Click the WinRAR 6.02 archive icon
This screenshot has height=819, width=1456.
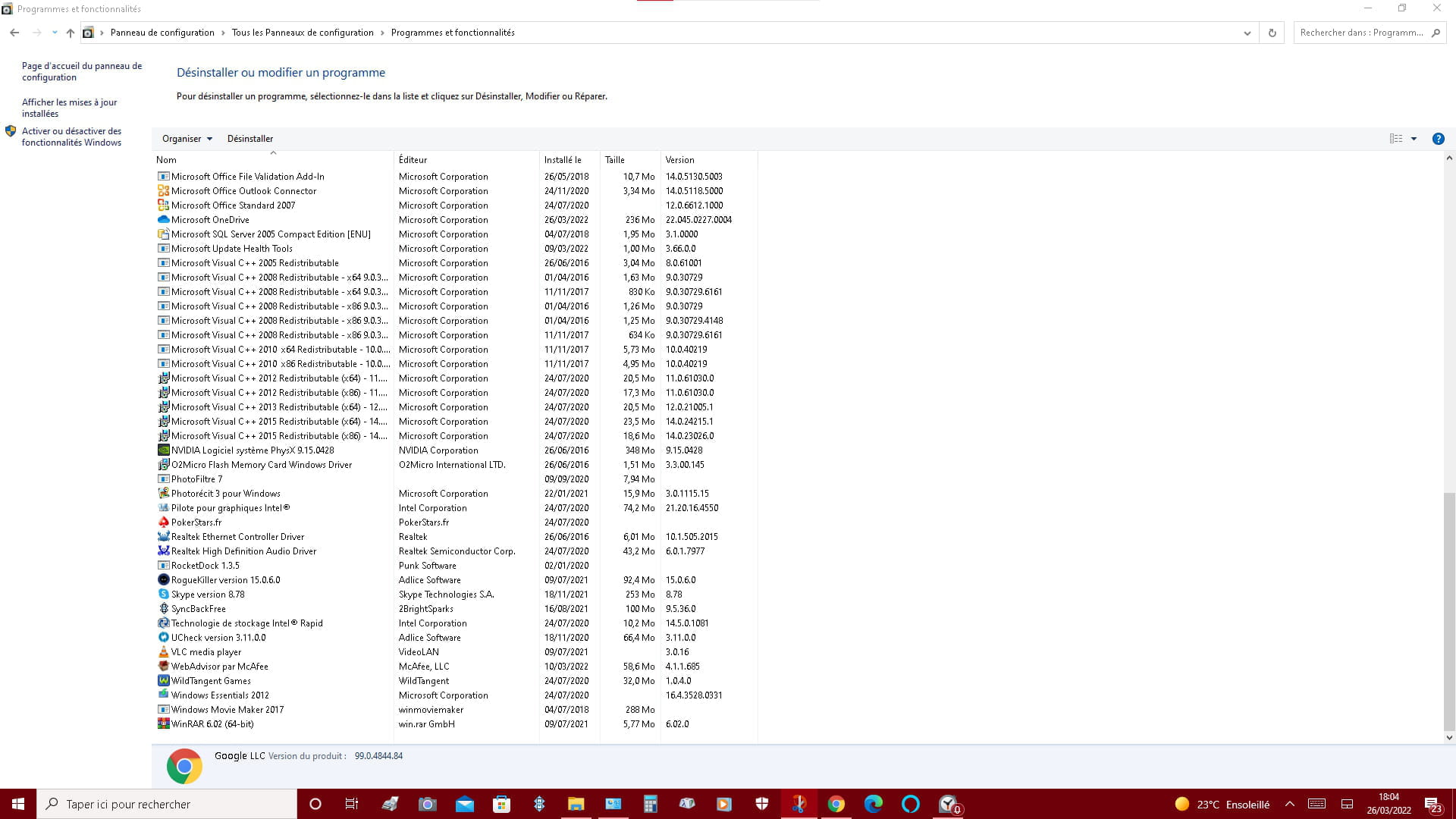point(163,724)
